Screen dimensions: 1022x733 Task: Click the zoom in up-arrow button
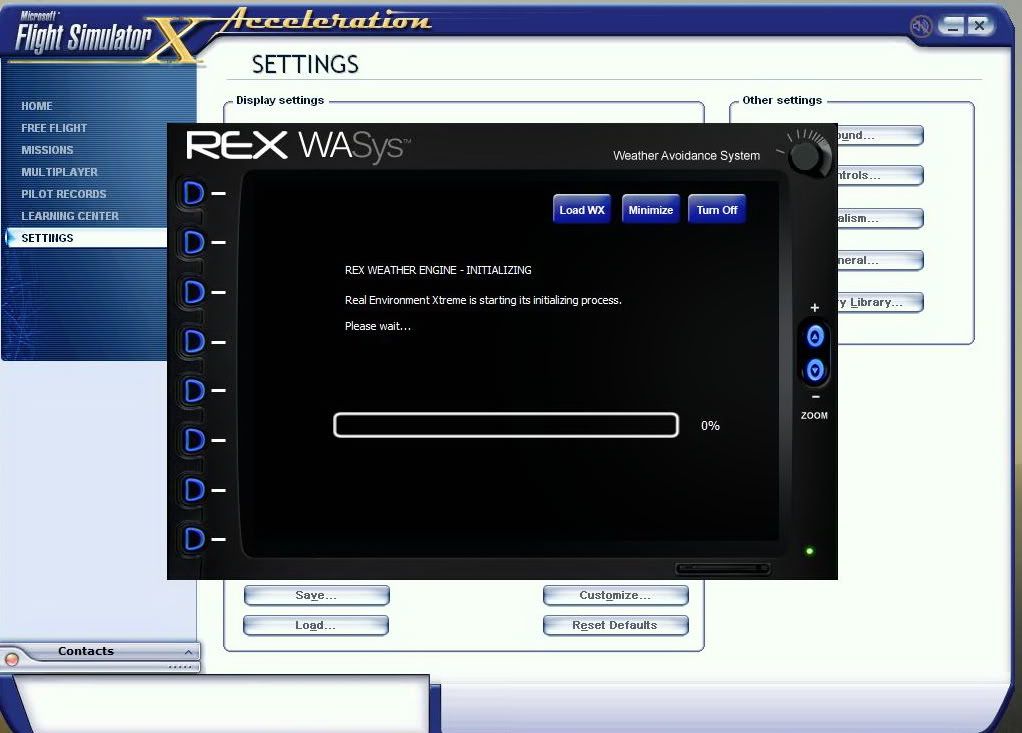tap(815, 336)
